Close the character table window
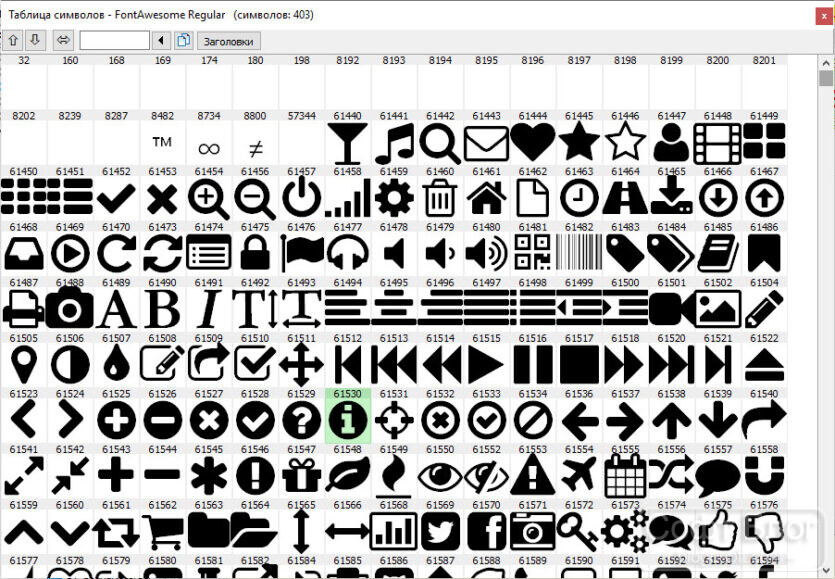 click(824, 15)
